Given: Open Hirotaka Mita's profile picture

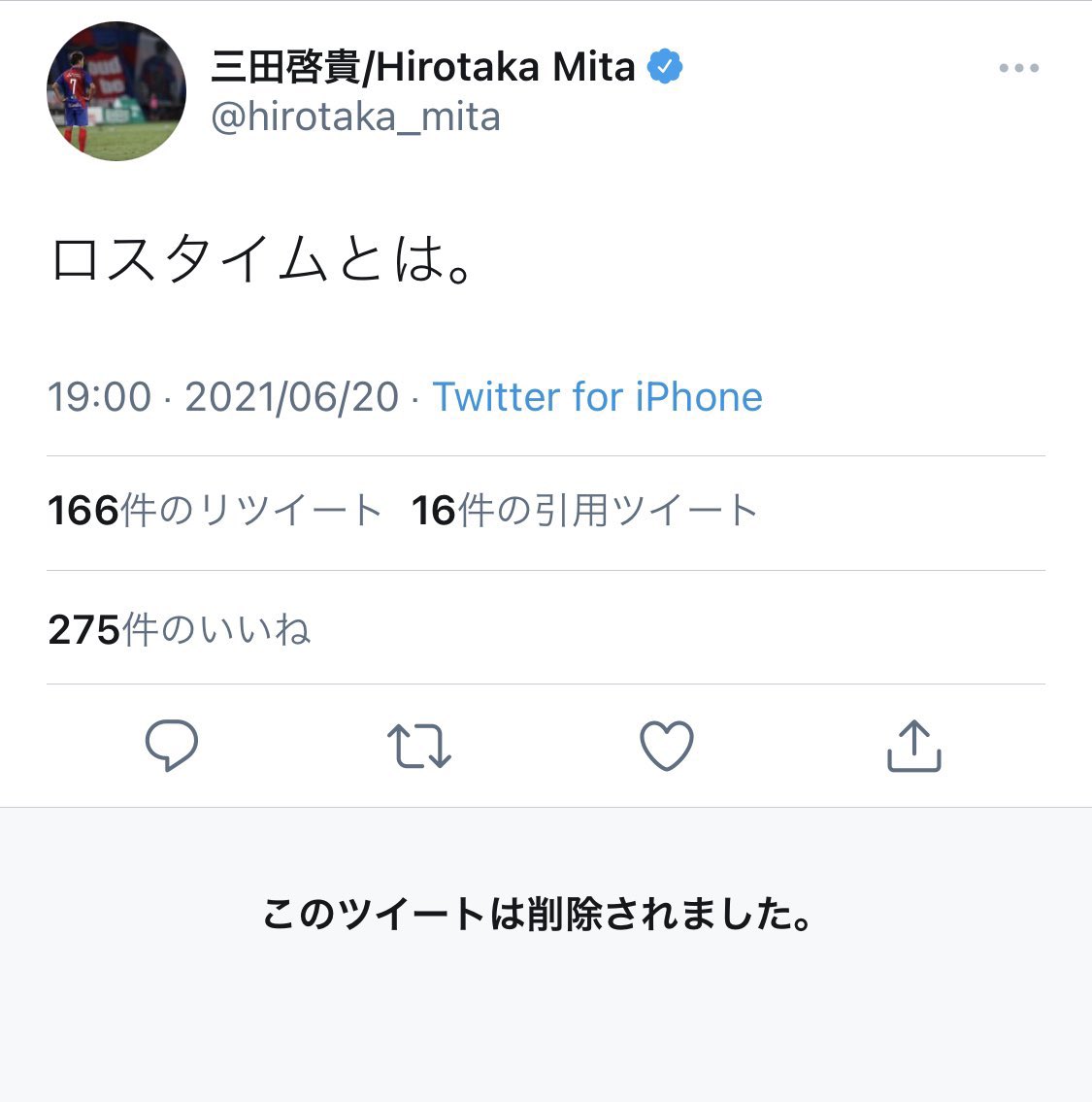Looking at the screenshot, I should coord(116,91).
